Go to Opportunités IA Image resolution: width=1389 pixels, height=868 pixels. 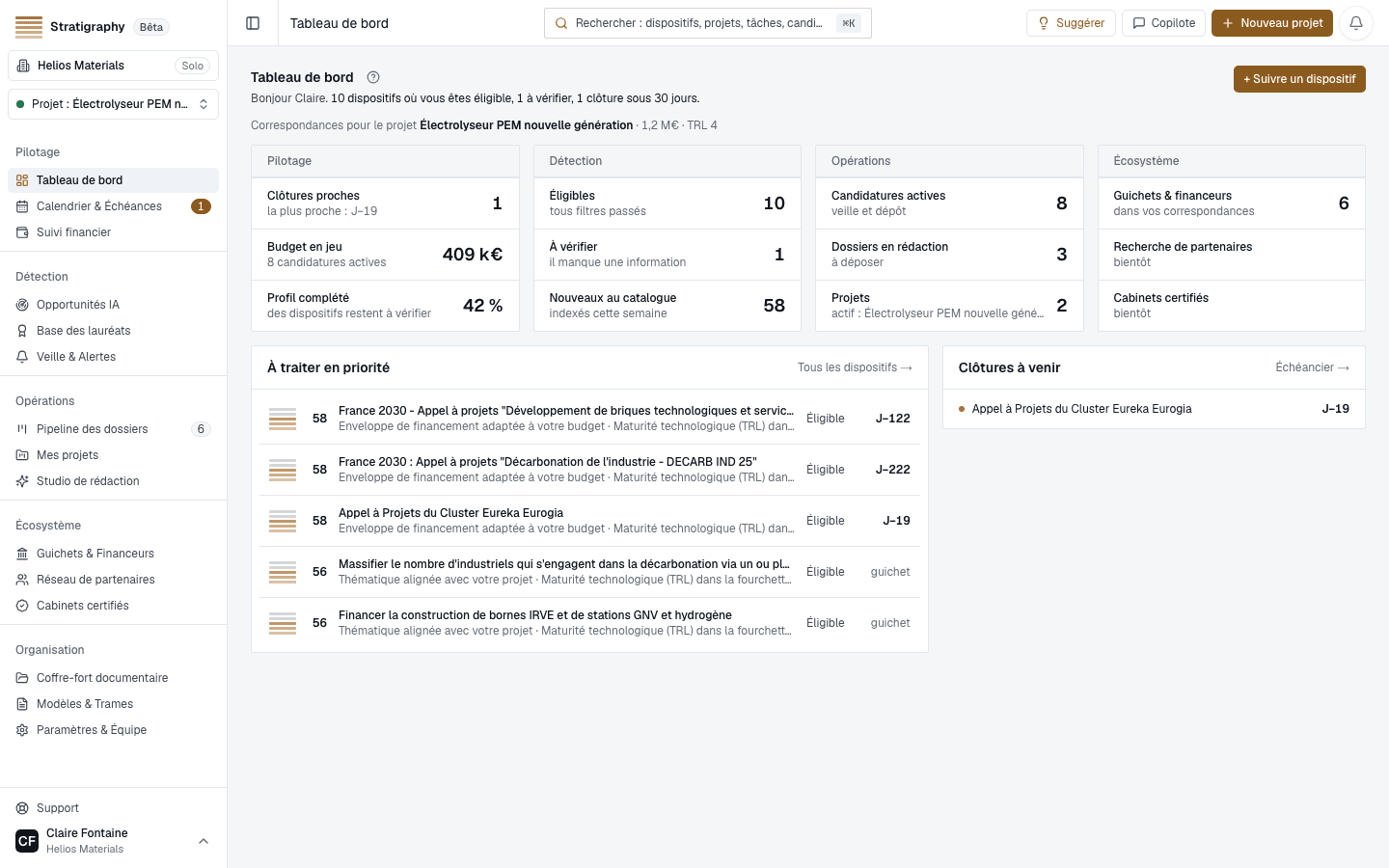[113, 305]
